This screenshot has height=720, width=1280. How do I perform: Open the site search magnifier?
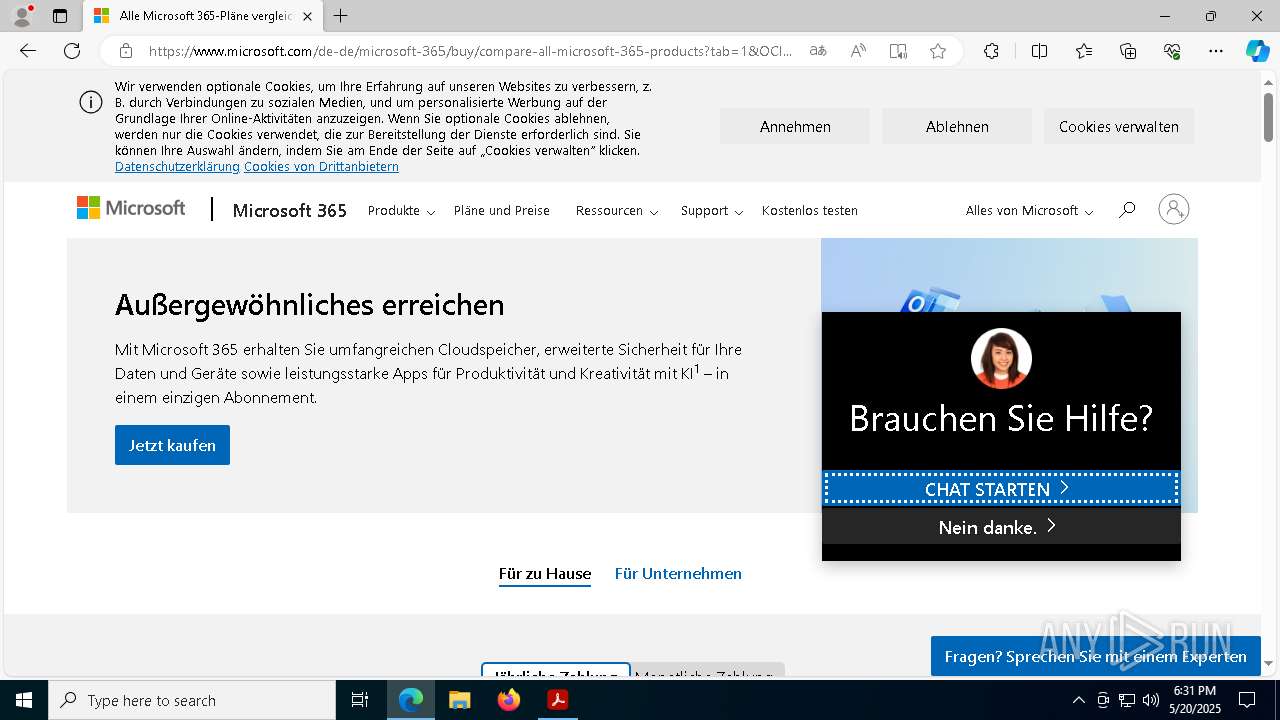(x=1127, y=210)
